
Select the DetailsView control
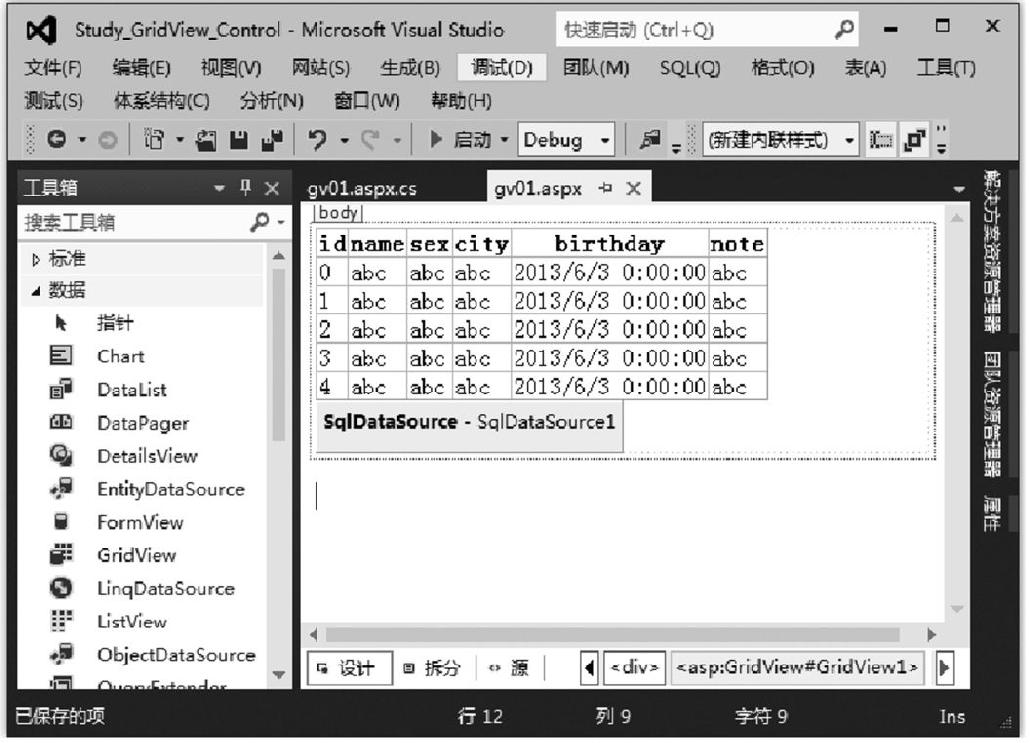coord(146,456)
